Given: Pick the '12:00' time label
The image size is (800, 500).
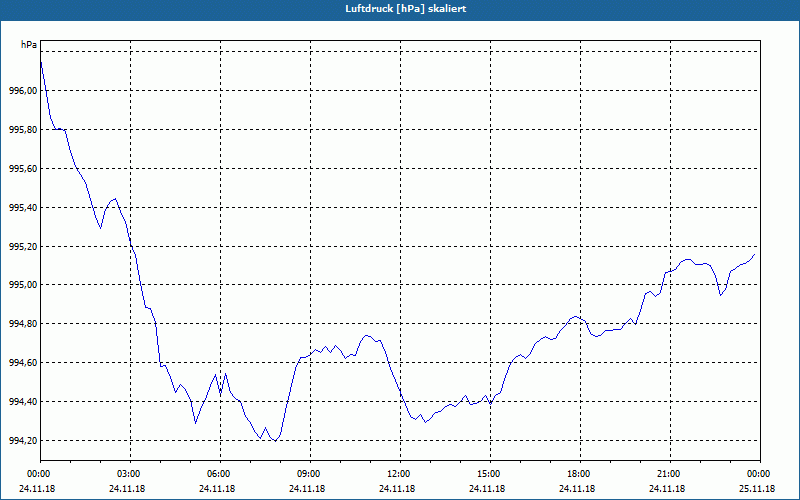Looking at the screenshot, I should tap(400, 474).
